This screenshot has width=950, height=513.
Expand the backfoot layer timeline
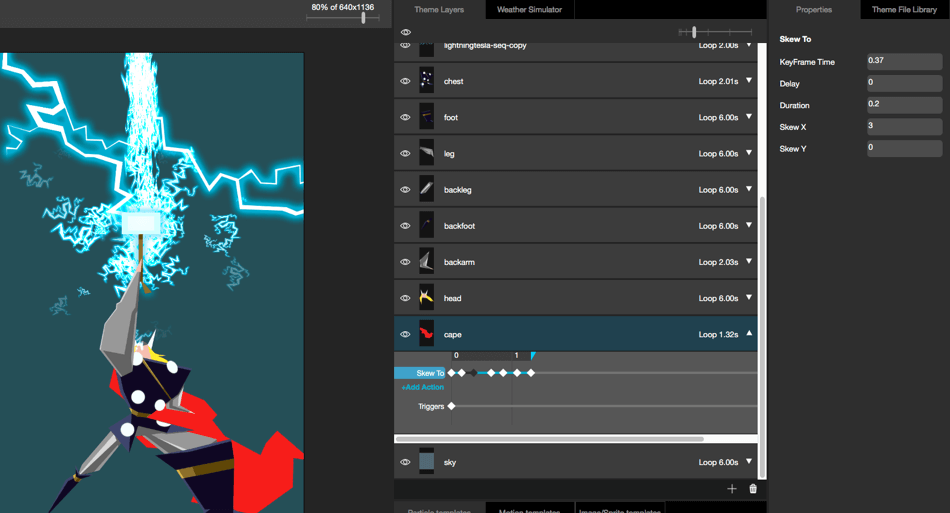click(x=749, y=225)
